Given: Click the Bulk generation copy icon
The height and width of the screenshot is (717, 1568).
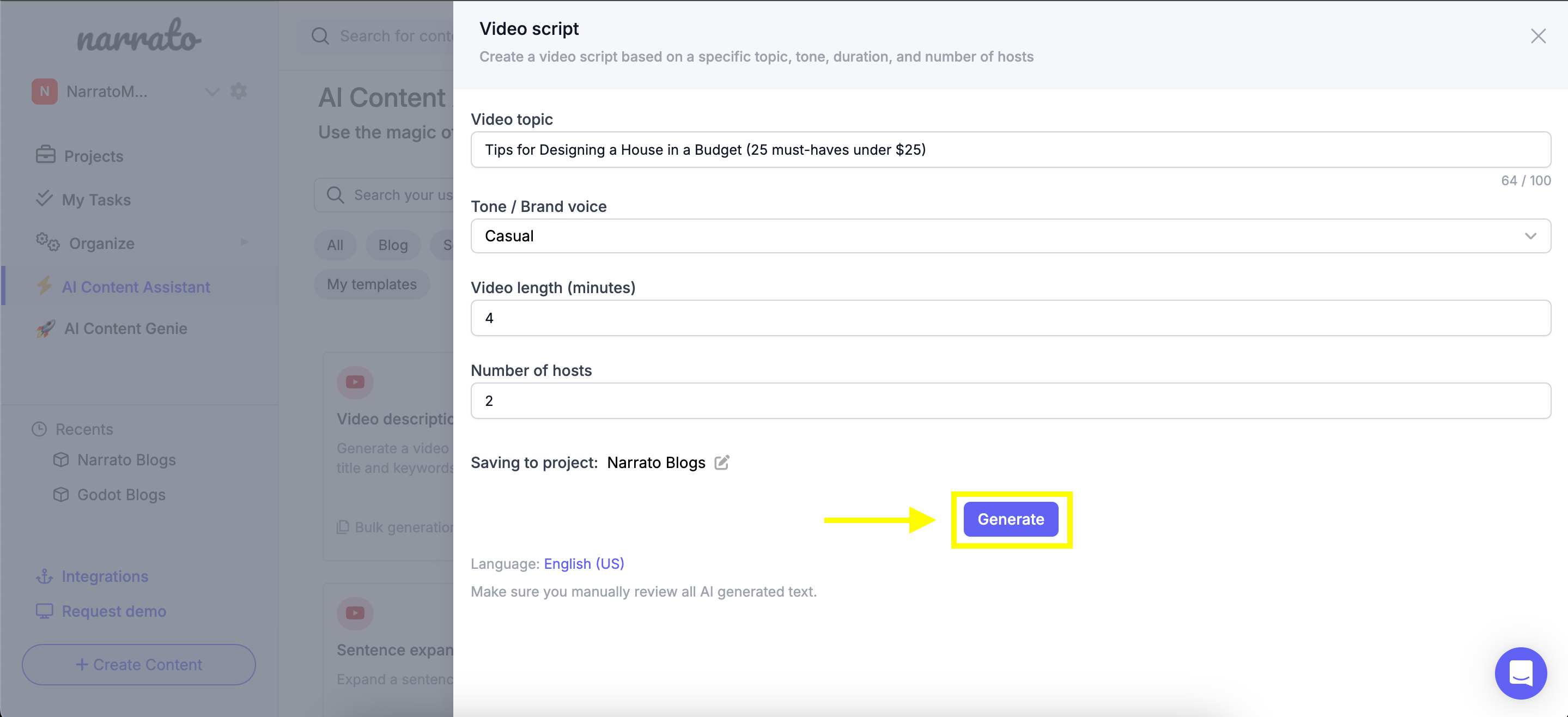Looking at the screenshot, I should [x=343, y=527].
